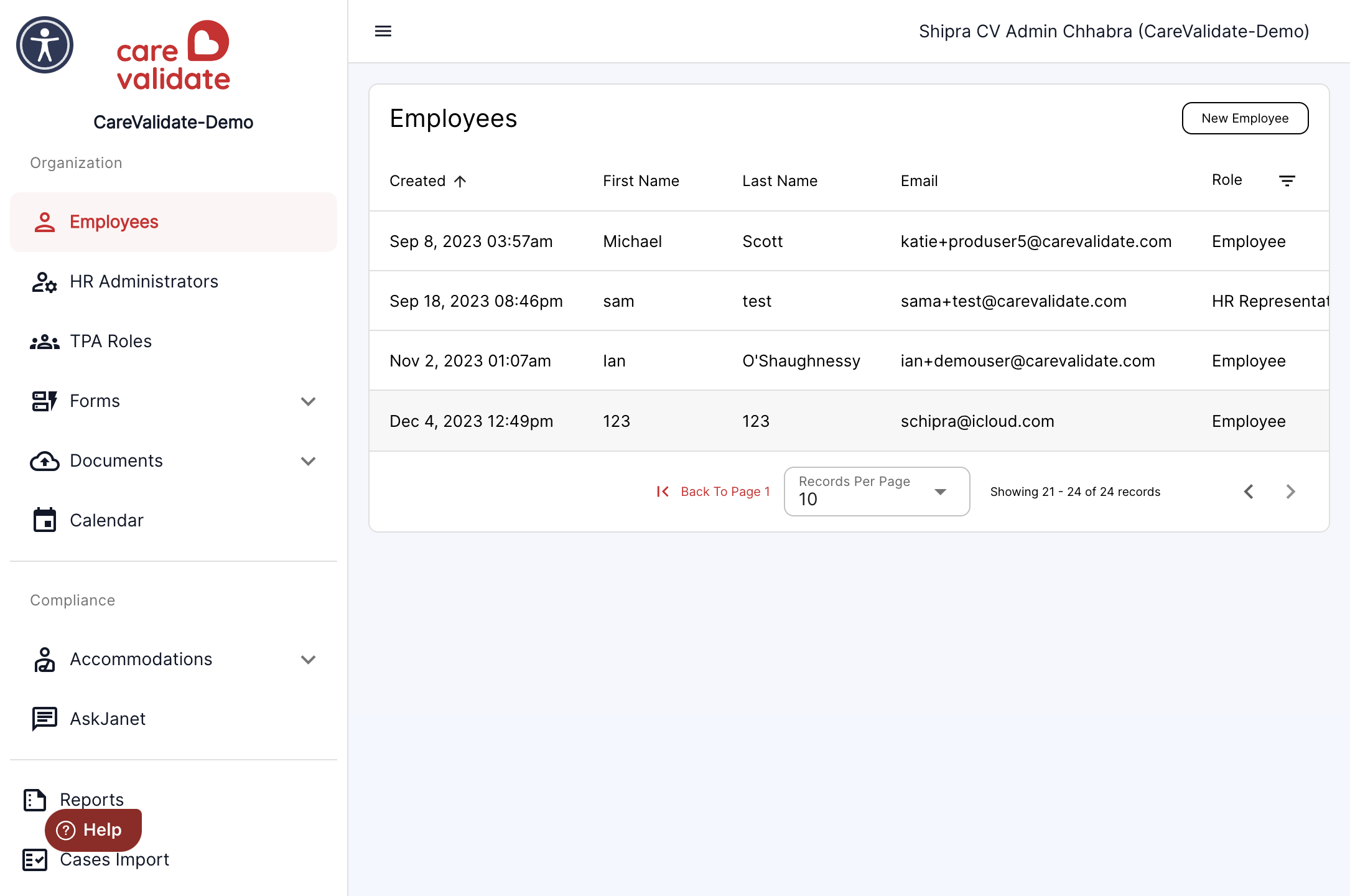
Task: Open the accessibility widget icon
Action: (x=45, y=45)
